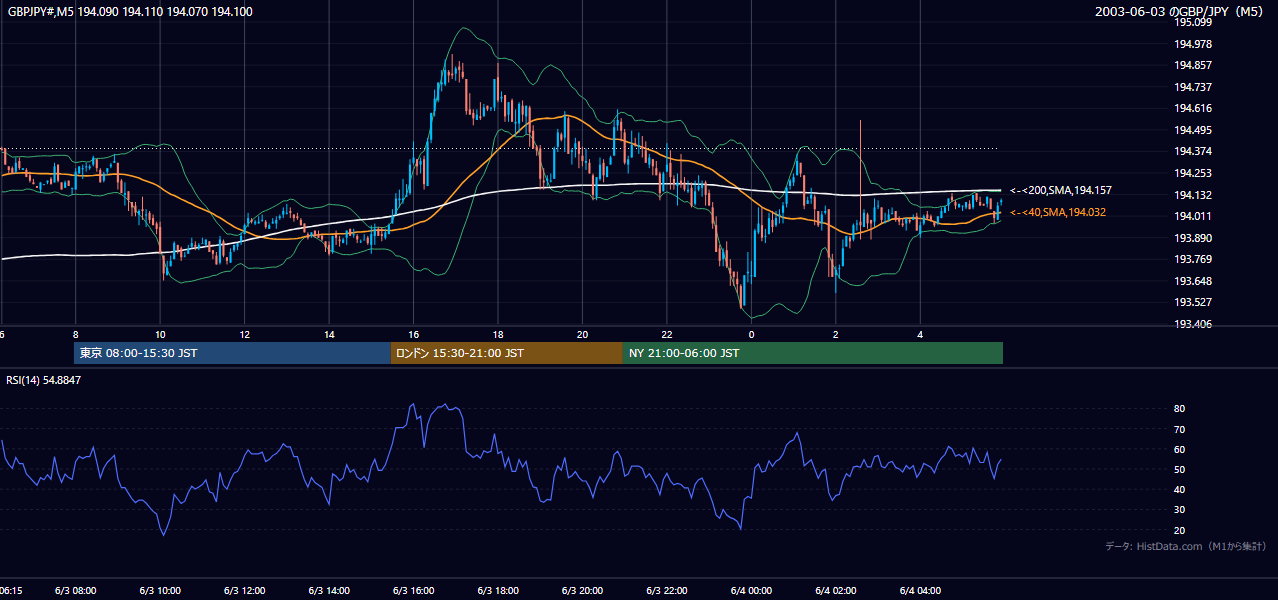The height and width of the screenshot is (600, 1278).
Task: Click the '6/4 02:00' bottom time label
Action: point(835,591)
